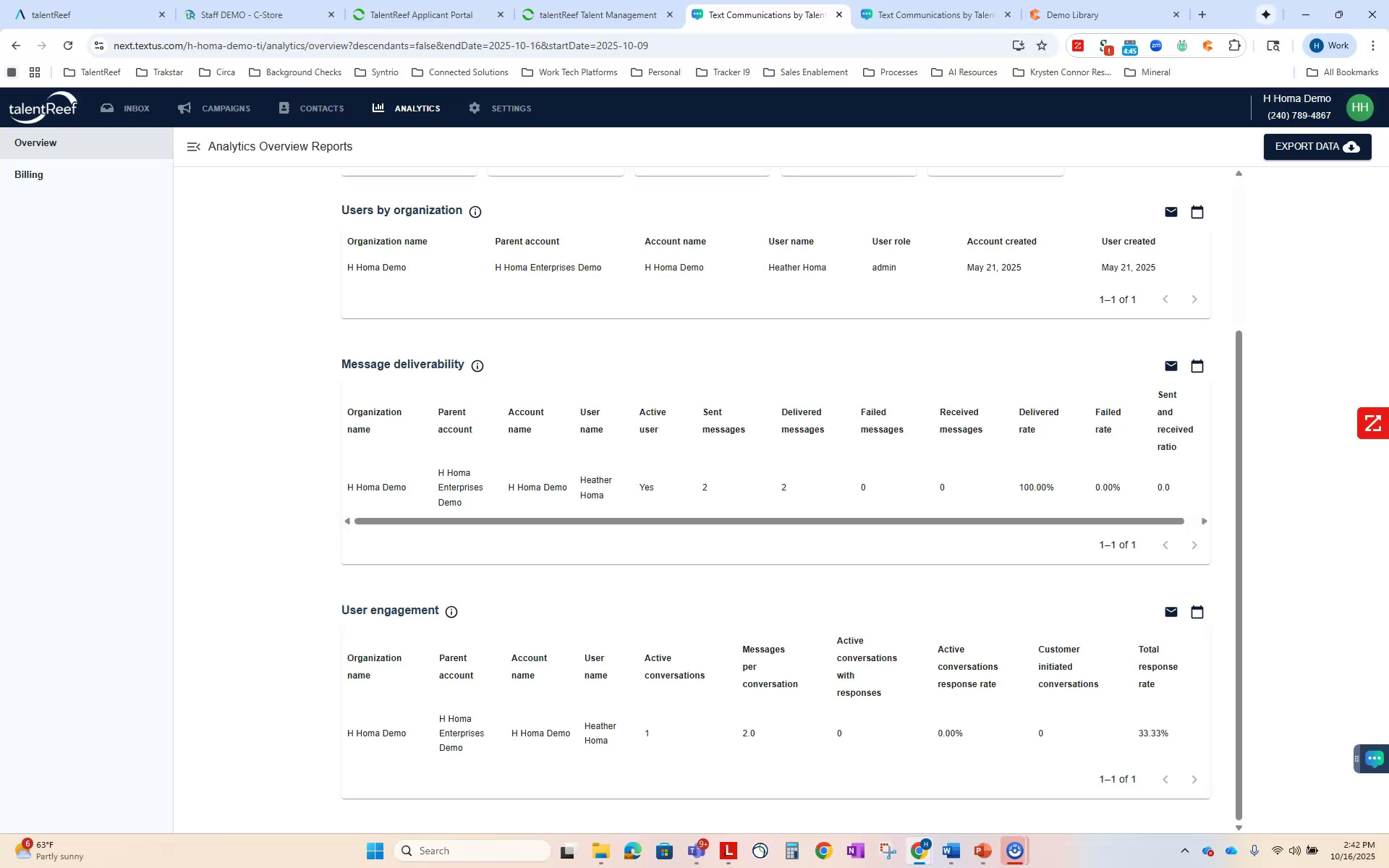The image size is (1389, 868).
Task: Open TextUs Settings via the gear icon
Action: point(498,108)
